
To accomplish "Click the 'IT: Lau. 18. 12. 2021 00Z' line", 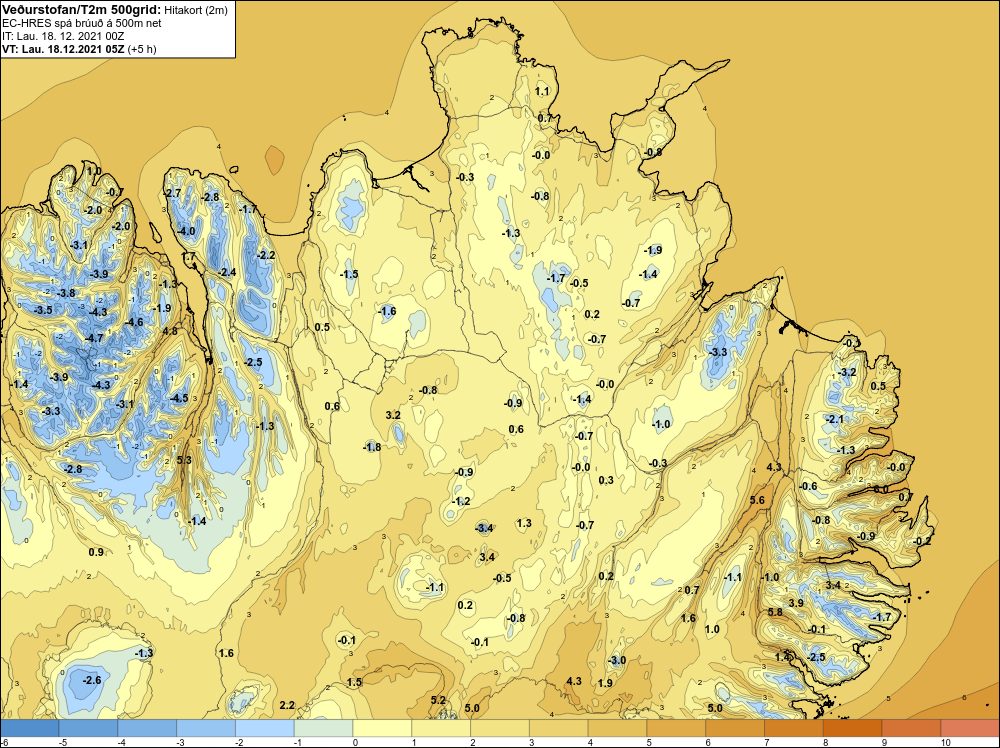I will 63,36.
